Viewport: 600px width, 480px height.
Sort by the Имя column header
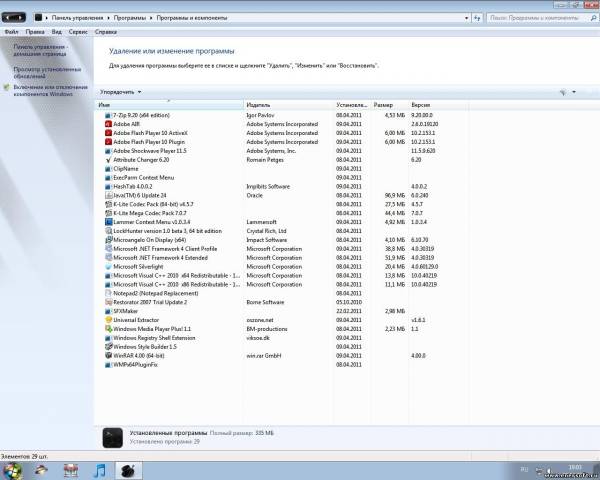click(x=169, y=105)
